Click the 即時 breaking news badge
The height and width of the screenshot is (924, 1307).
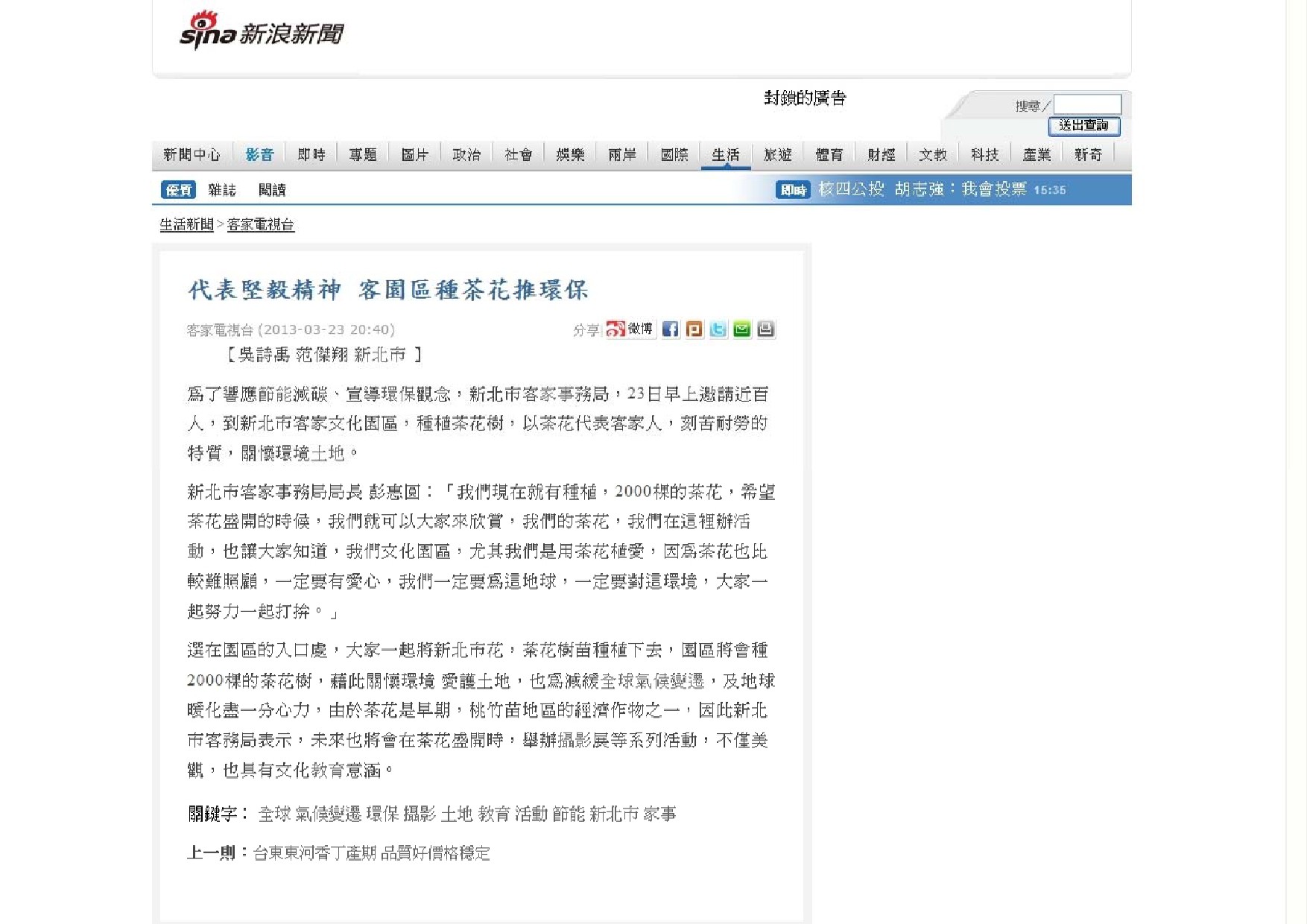(793, 190)
